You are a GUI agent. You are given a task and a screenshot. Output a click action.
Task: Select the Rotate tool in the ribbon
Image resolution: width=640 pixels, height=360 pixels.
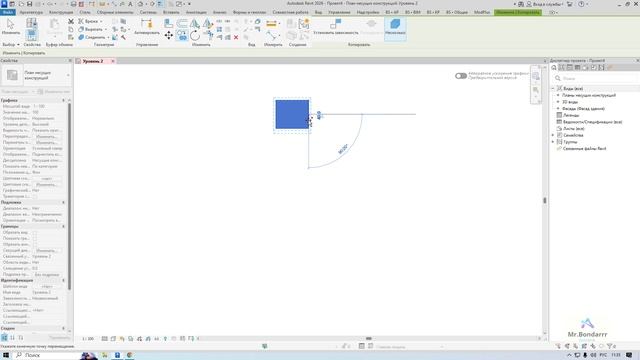point(195,36)
